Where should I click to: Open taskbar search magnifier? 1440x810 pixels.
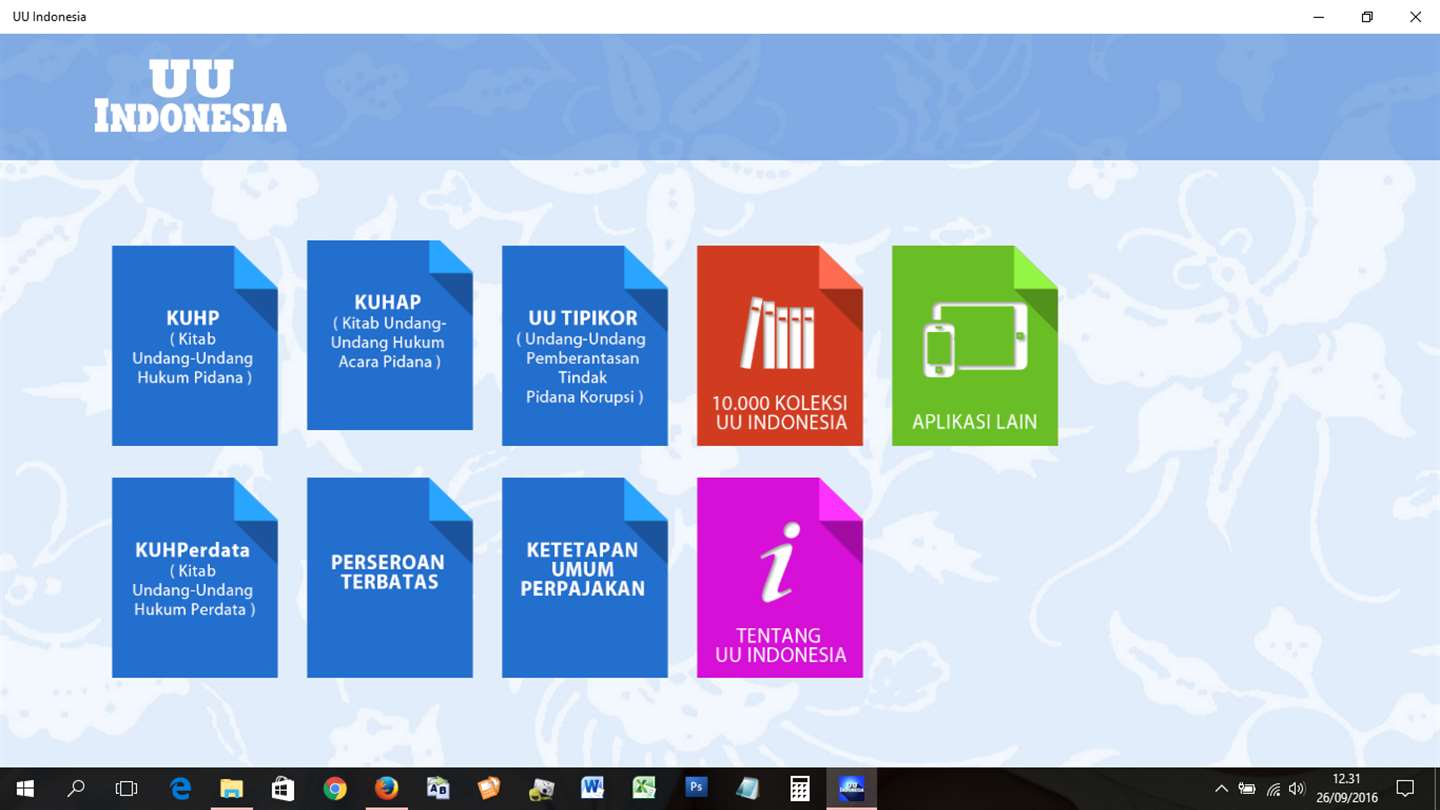point(75,789)
